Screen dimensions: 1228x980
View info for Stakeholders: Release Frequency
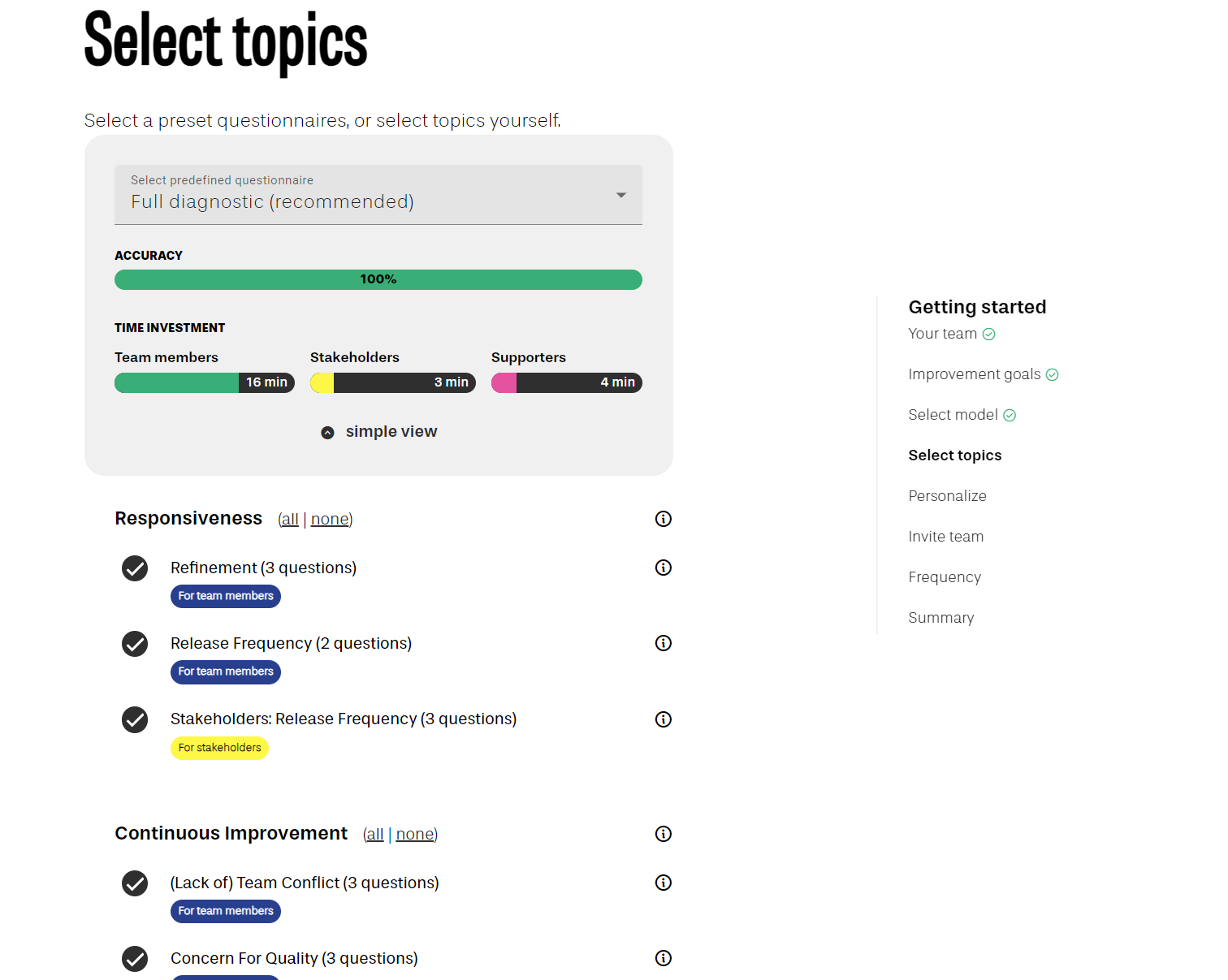click(664, 719)
